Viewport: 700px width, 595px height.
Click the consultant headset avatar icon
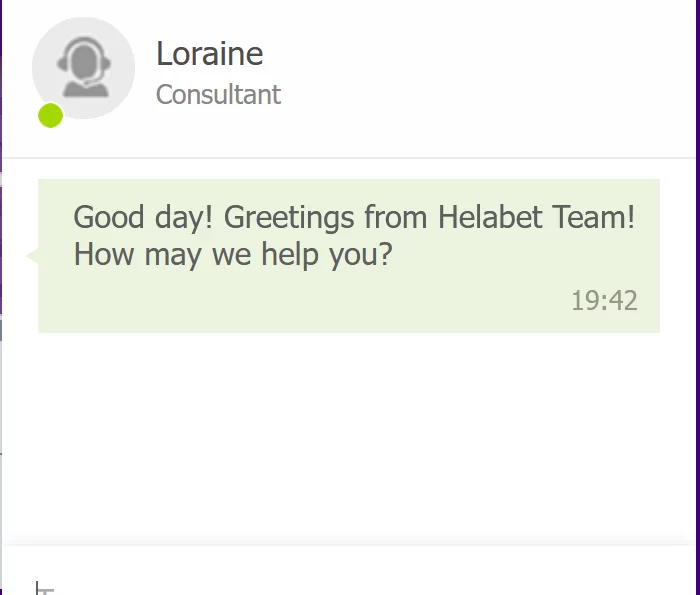84,67
